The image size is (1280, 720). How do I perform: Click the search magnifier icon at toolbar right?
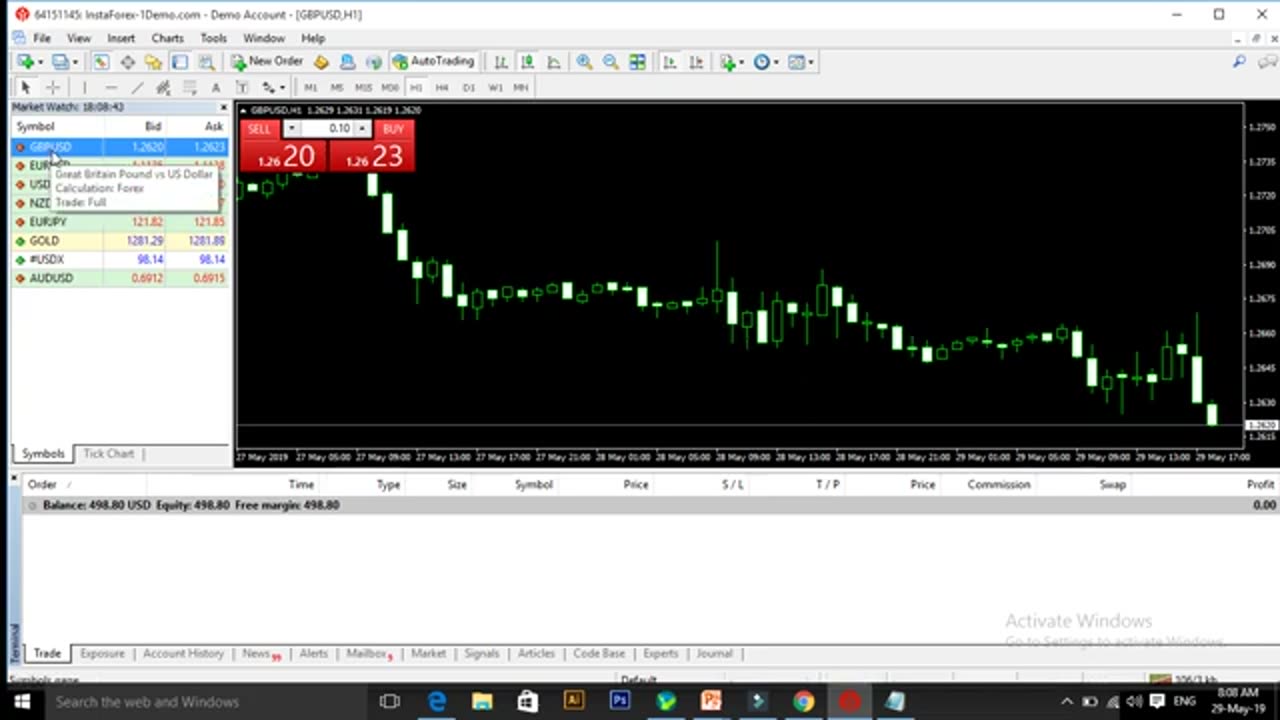pyautogui.click(x=1239, y=62)
